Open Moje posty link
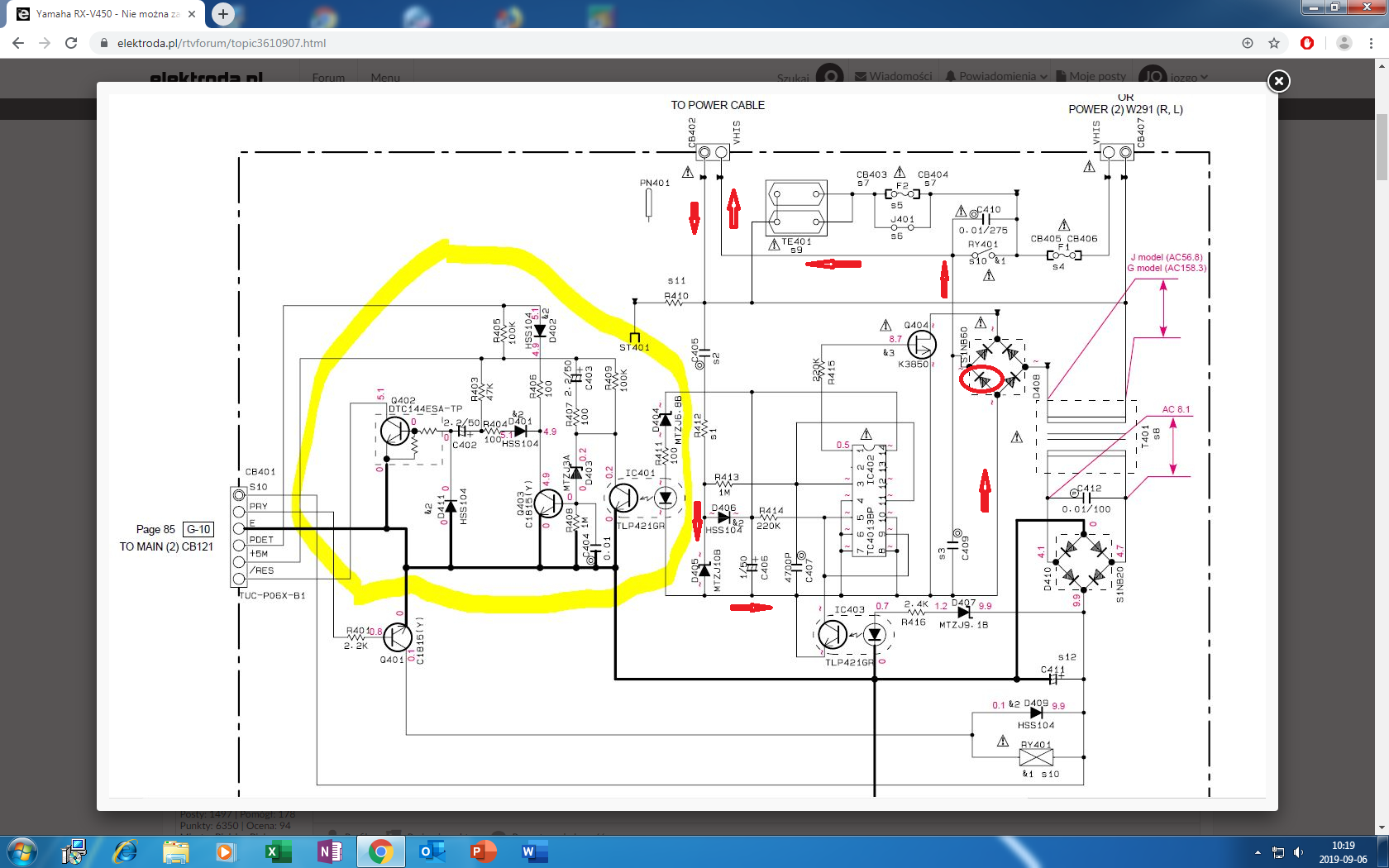The image size is (1389, 868). [x=1091, y=76]
